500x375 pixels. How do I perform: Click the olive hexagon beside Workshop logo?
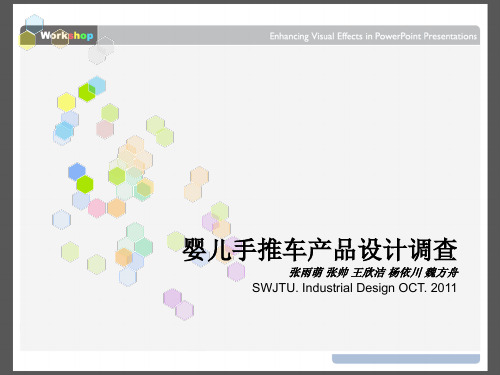click(x=27, y=40)
